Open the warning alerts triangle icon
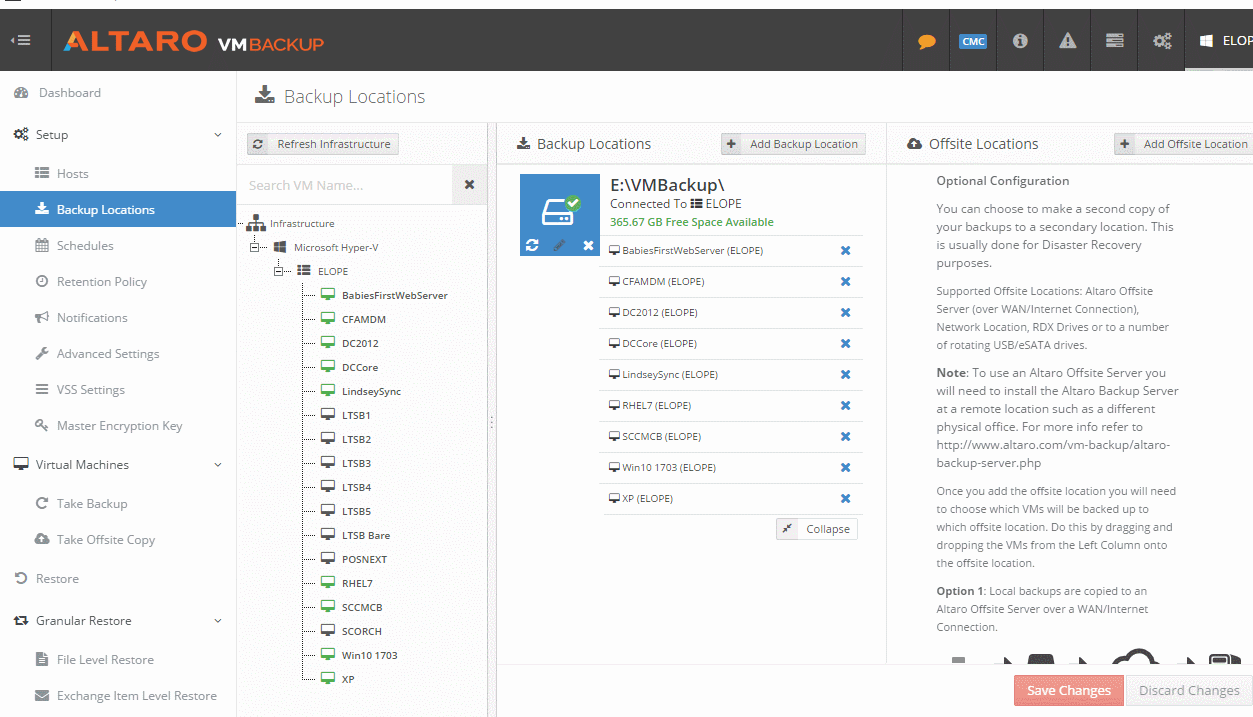 click(1067, 41)
